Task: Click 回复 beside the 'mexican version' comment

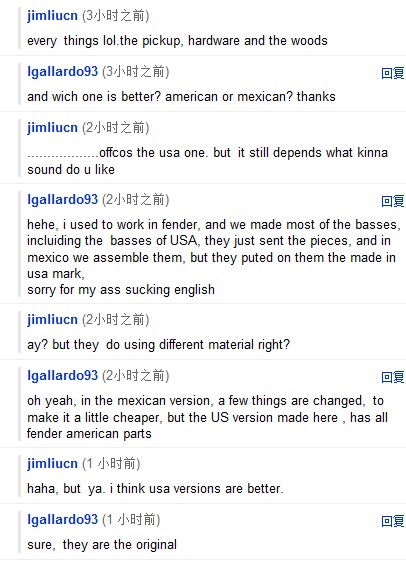Action: click(x=393, y=377)
